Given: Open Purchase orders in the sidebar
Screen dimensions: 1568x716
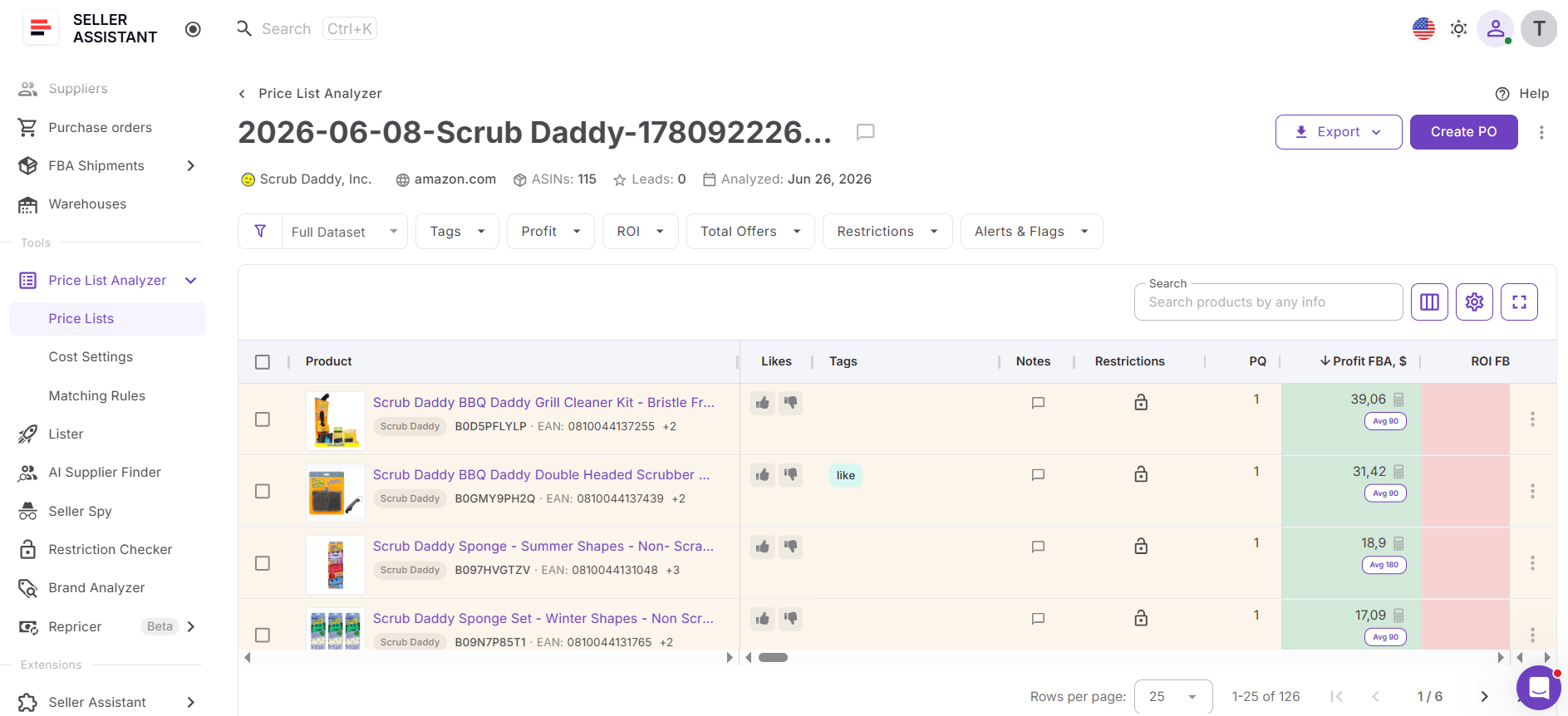Looking at the screenshot, I should (100, 127).
